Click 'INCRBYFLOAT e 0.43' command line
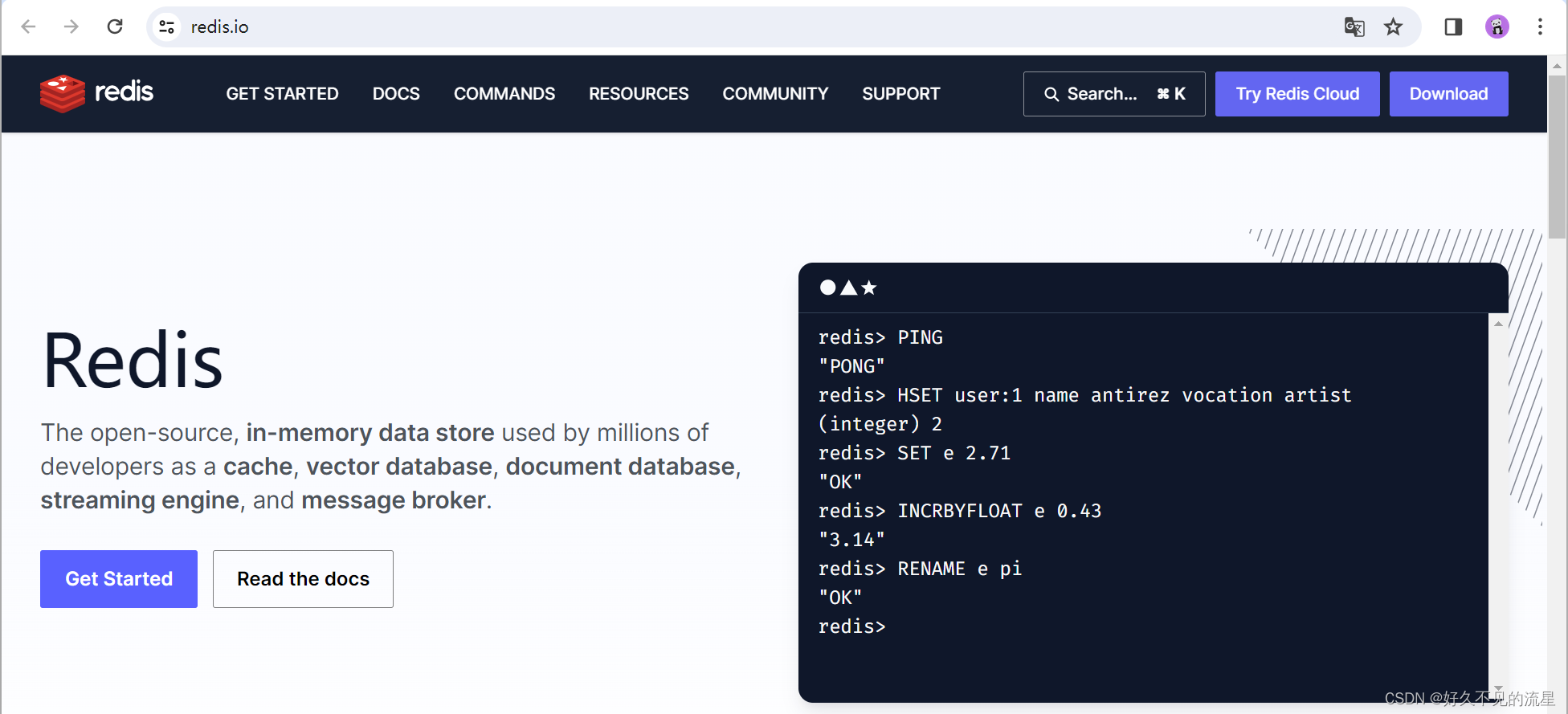 [960, 511]
